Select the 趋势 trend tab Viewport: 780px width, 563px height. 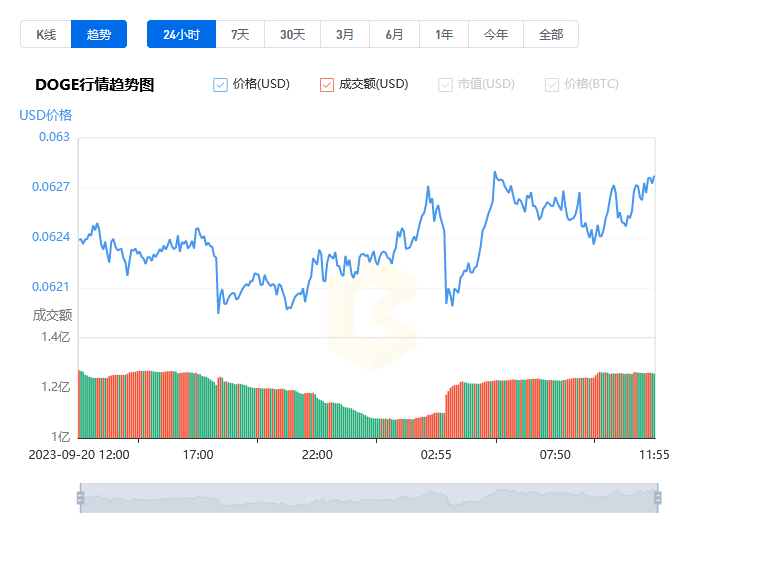(99, 34)
